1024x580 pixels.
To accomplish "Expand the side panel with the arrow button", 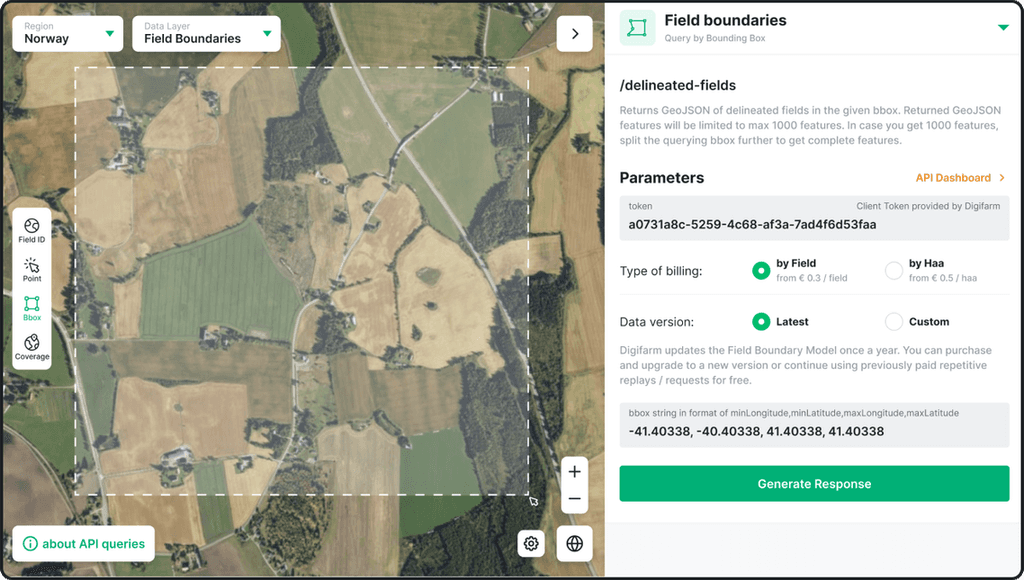I will pos(575,33).
